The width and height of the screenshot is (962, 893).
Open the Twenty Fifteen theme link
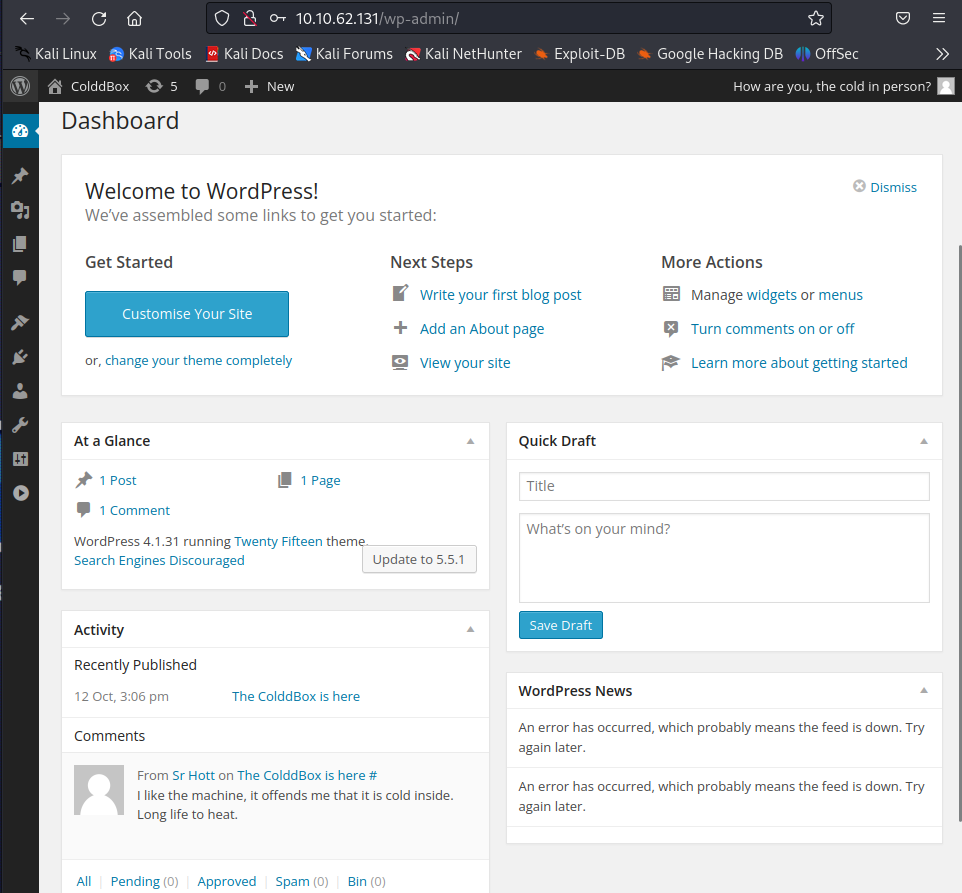(278, 542)
